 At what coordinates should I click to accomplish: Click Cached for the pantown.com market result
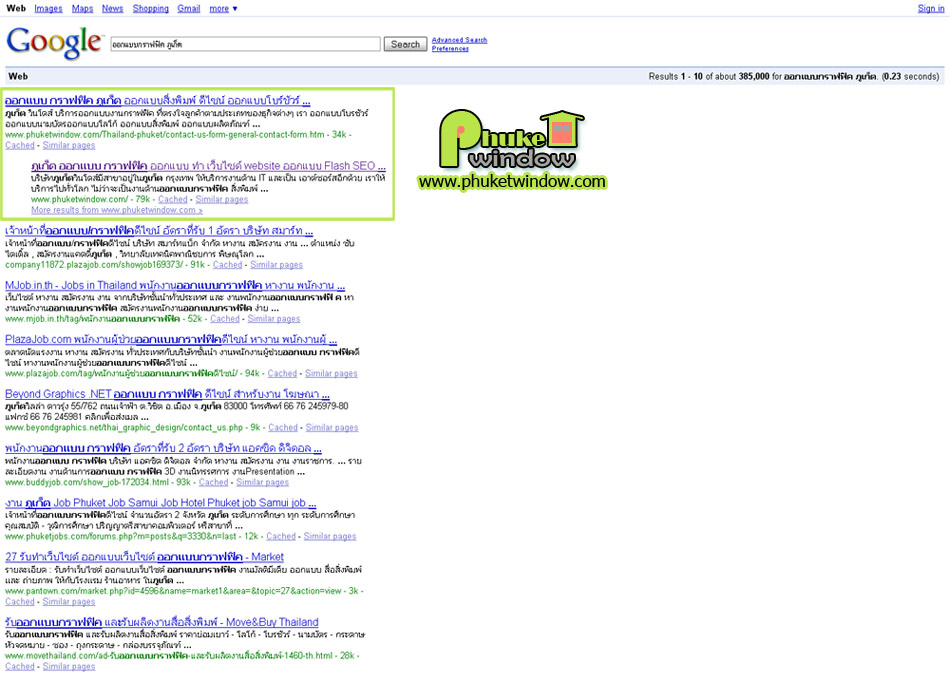tap(20, 602)
